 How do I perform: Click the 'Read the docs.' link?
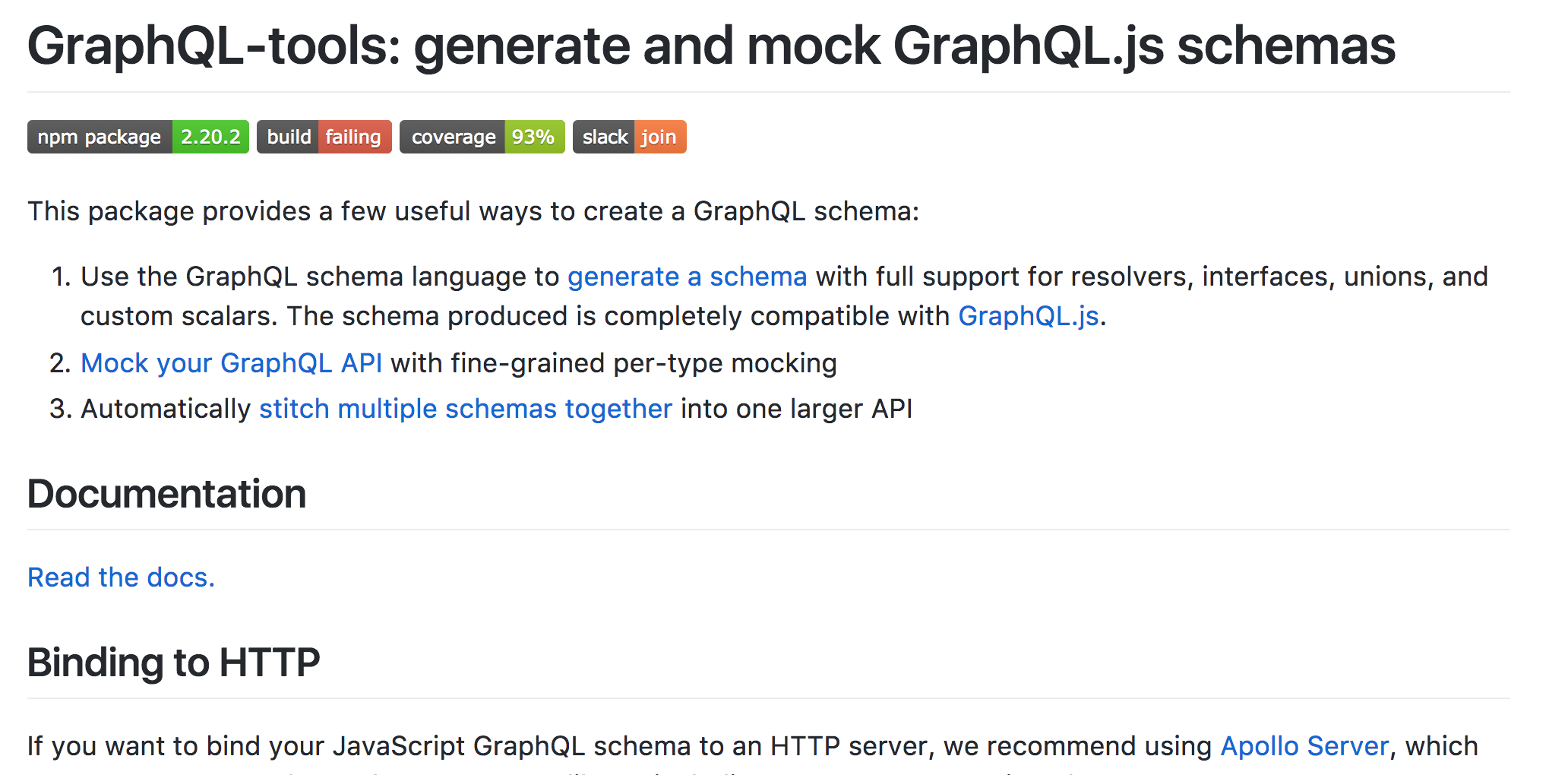point(122,577)
